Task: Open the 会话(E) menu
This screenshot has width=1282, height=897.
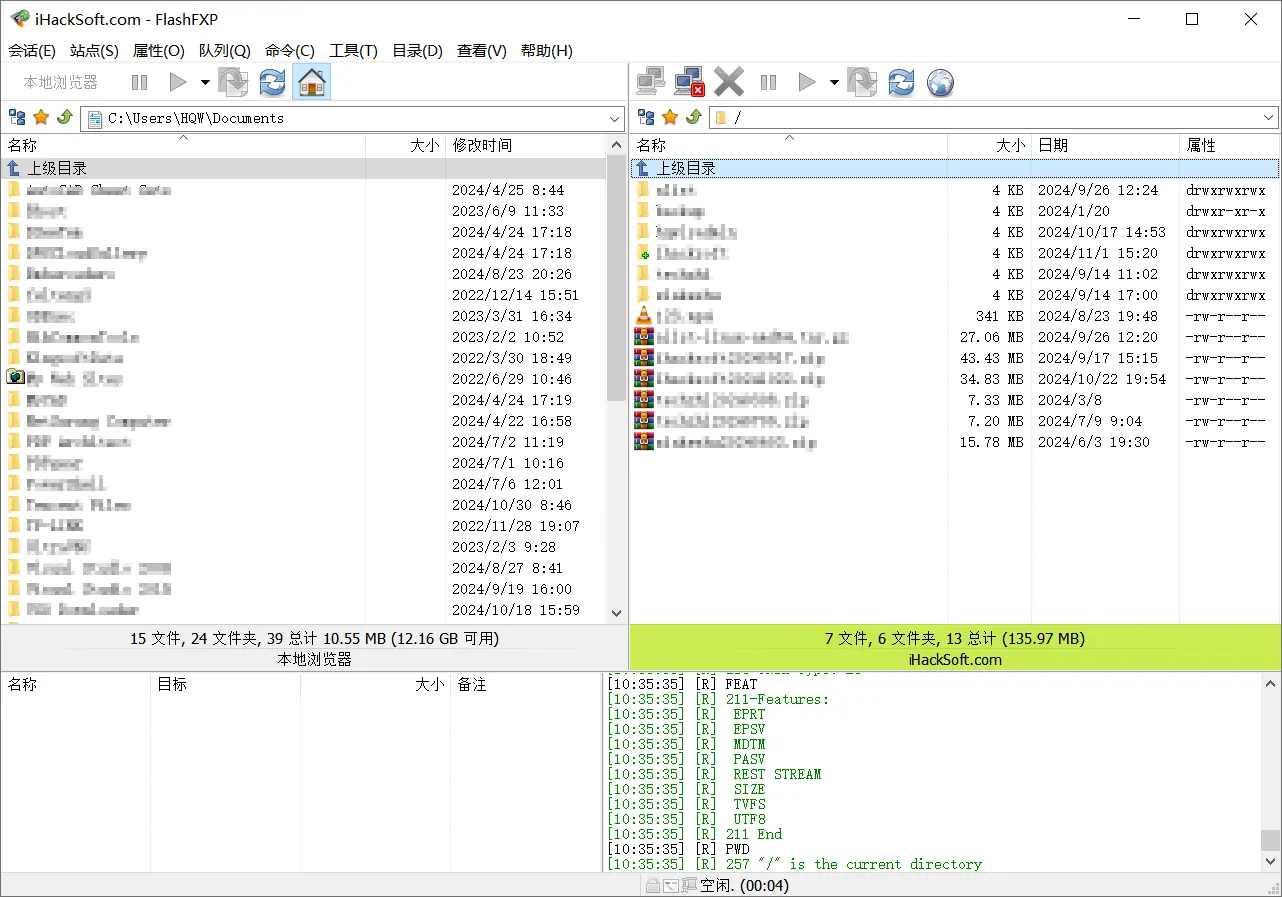Action: click(32, 51)
